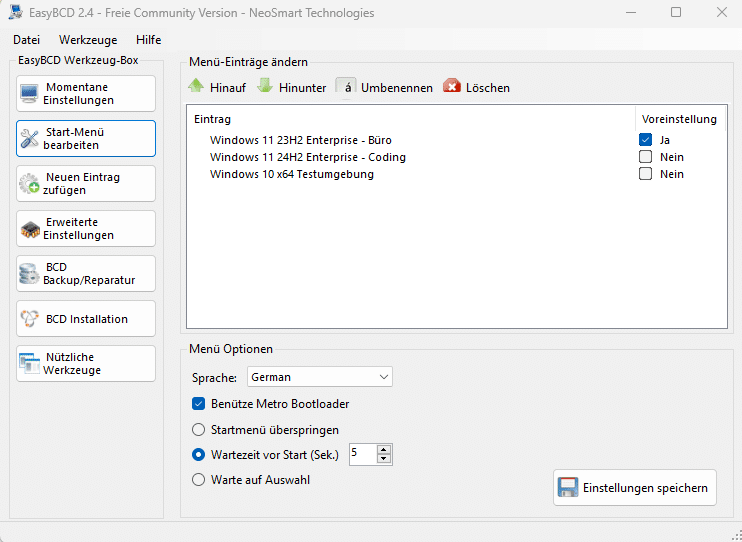Click the monitor icon for Momentane Einstellungen
This screenshot has width=742, height=542.
pyautogui.click(x=29, y=94)
